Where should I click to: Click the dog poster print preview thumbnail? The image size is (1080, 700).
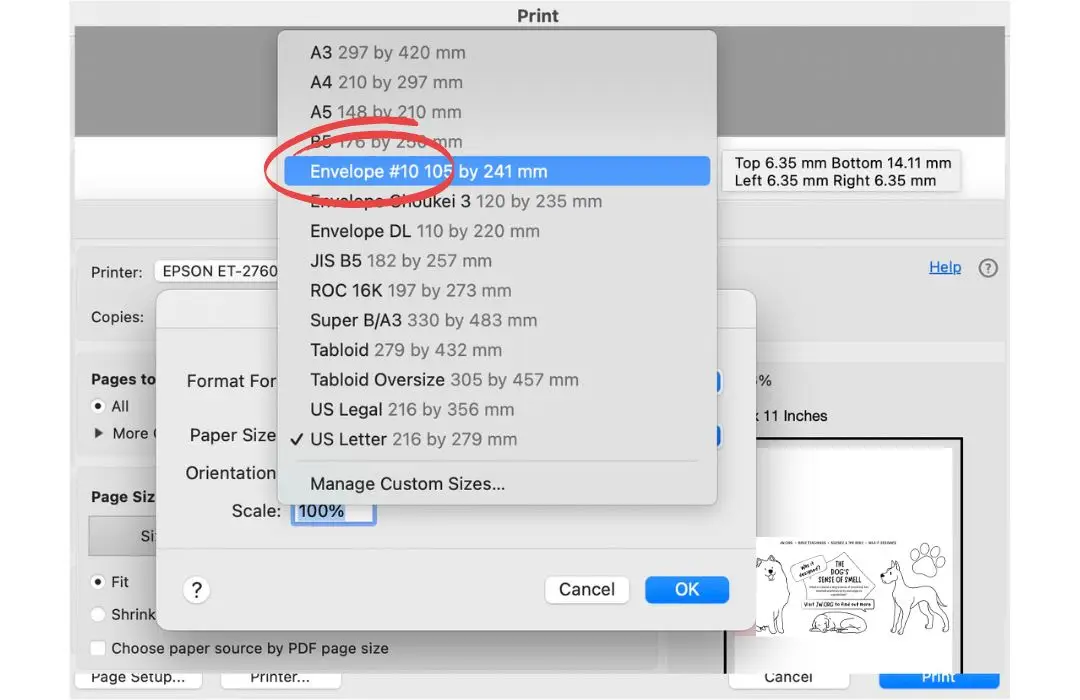click(x=852, y=585)
